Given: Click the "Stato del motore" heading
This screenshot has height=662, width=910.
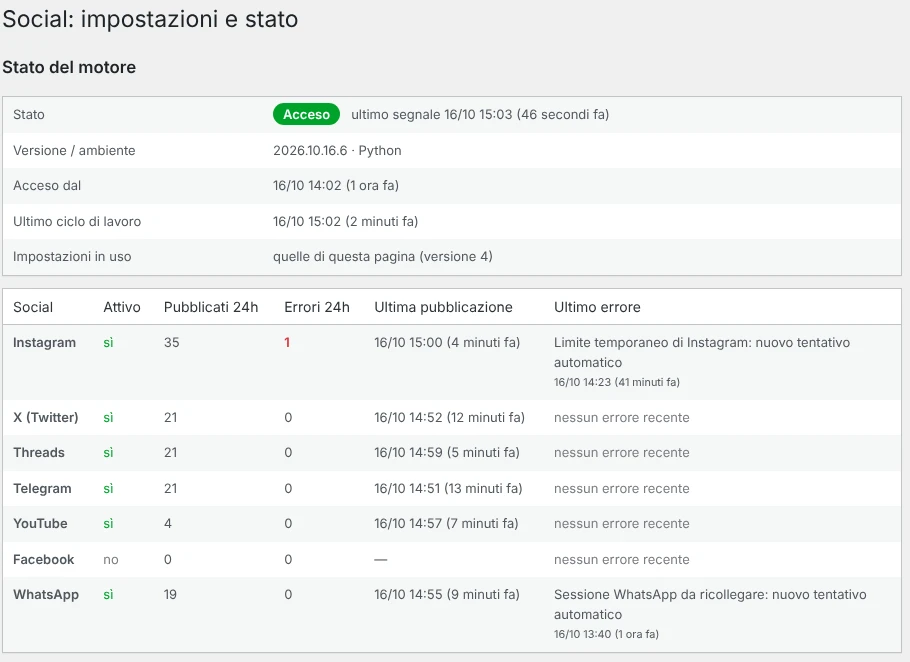Looking at the screenshot, I should [69, 67].
